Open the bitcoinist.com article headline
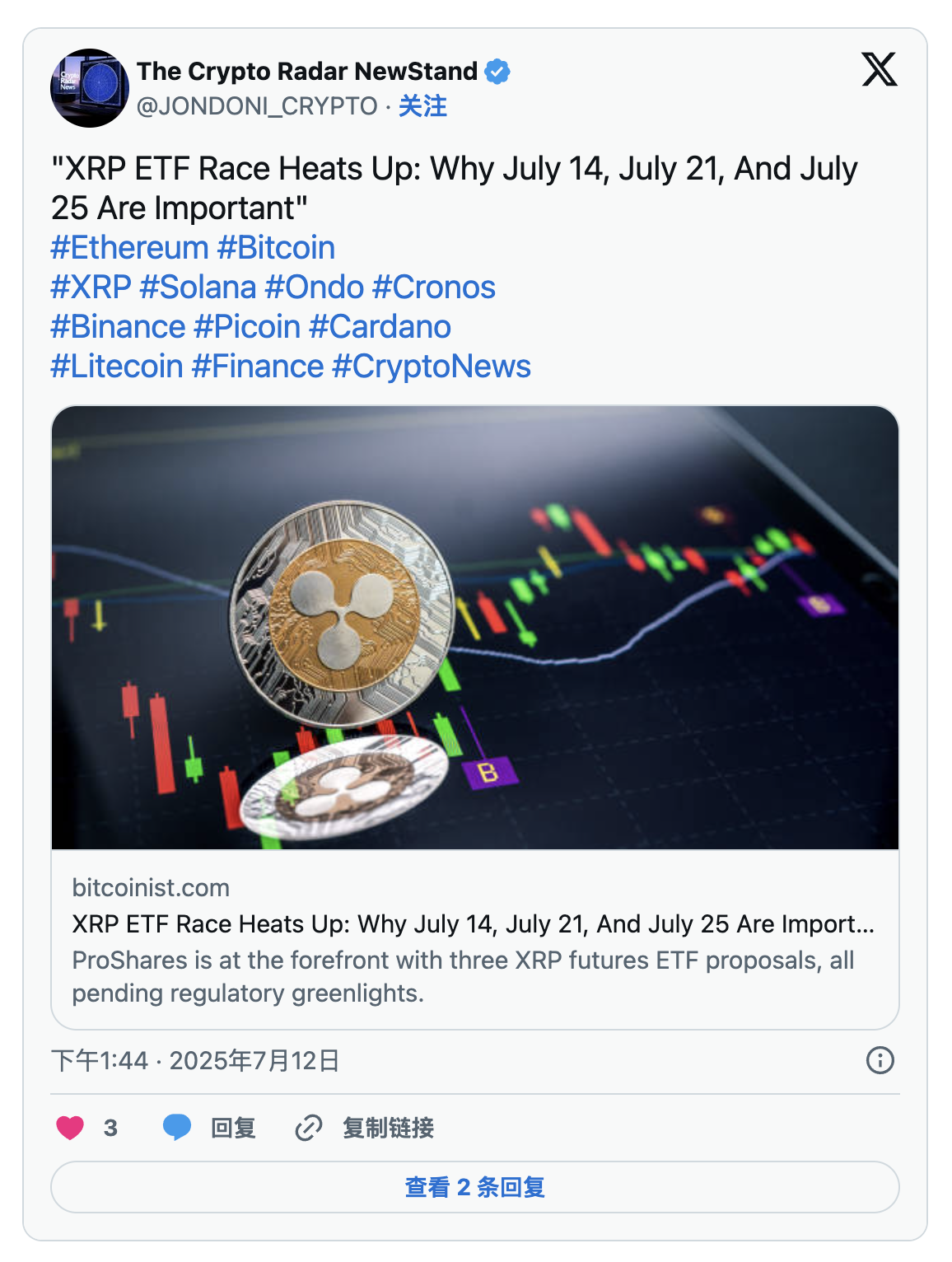The image size is (952, 1262). 473,924
